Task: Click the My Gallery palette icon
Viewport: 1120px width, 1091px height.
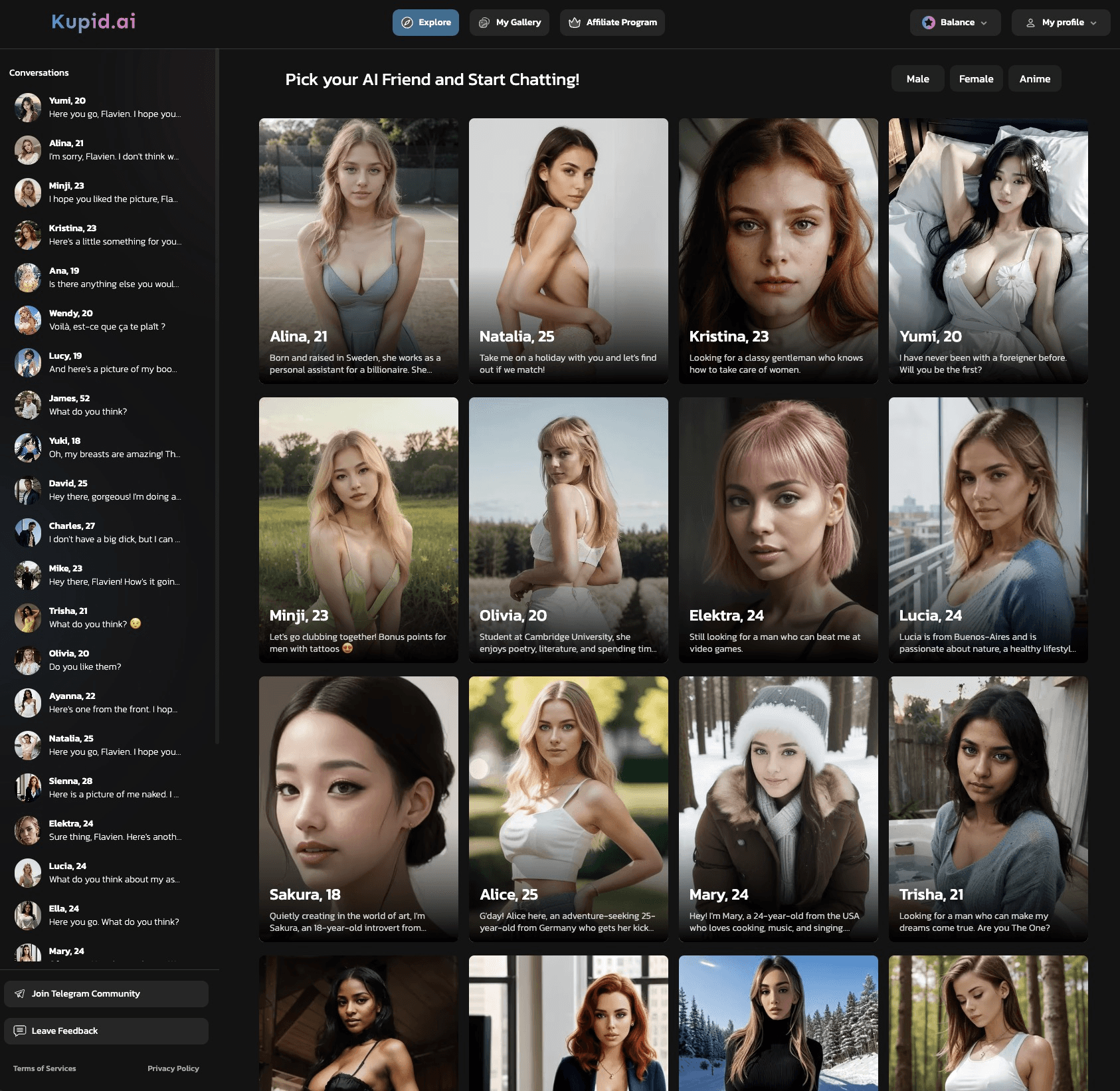Action: [x=484, y=23]
